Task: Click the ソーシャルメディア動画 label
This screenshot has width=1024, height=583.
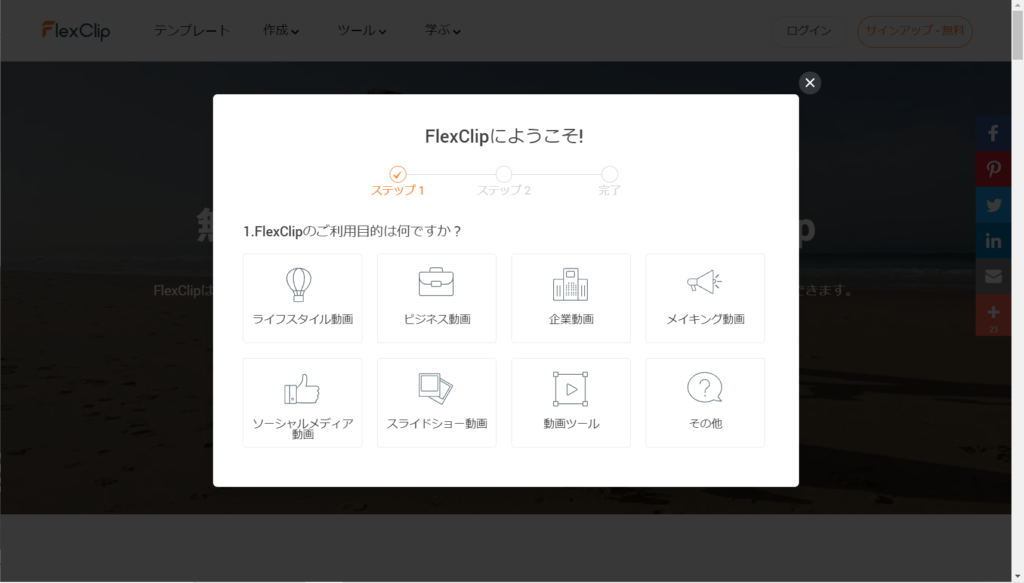Action: tap(302, 428)
